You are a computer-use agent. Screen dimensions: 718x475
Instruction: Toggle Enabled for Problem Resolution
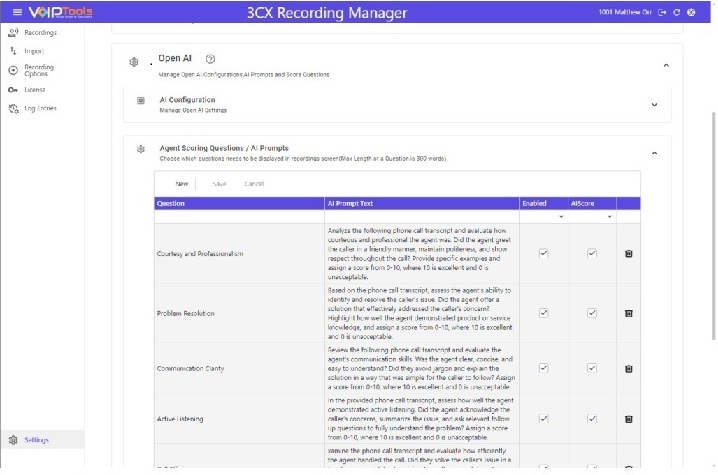tap(544, 313)
